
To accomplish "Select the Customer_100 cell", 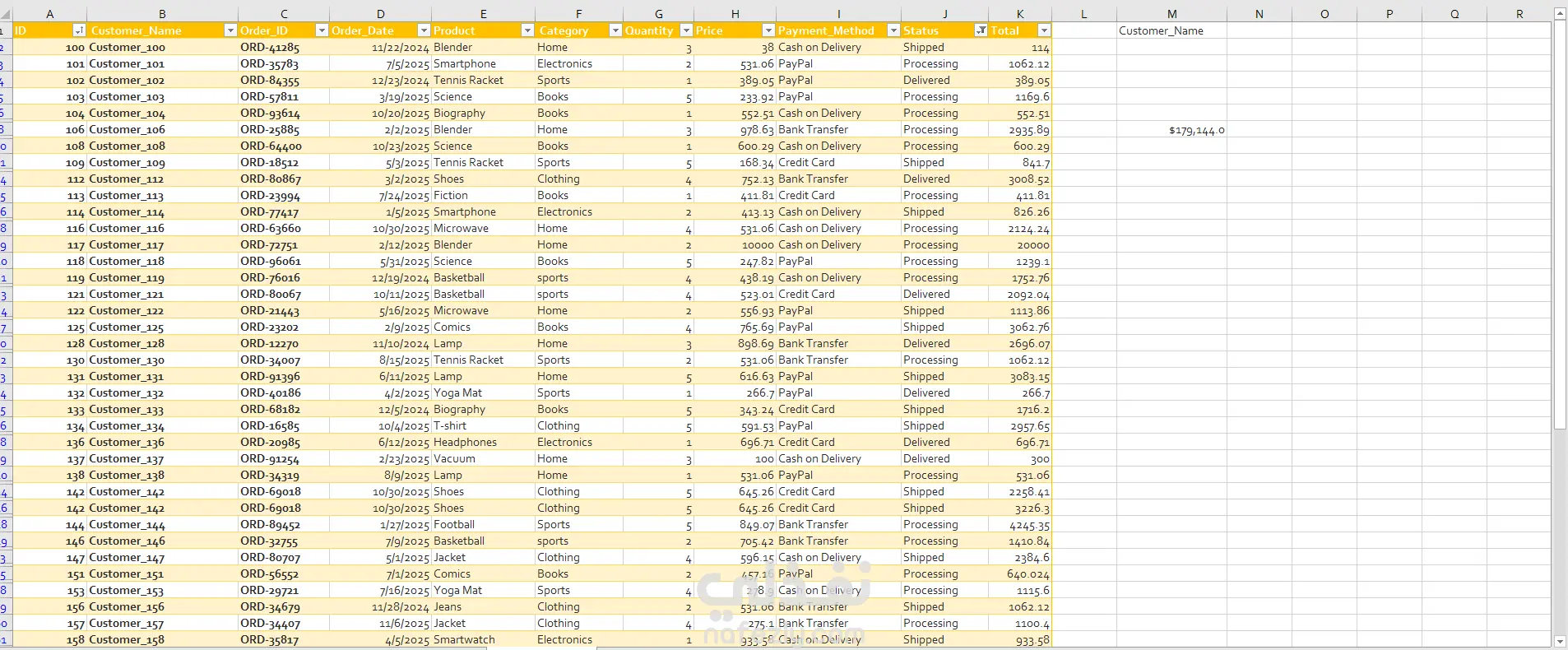I will click(x=162, y=47).
